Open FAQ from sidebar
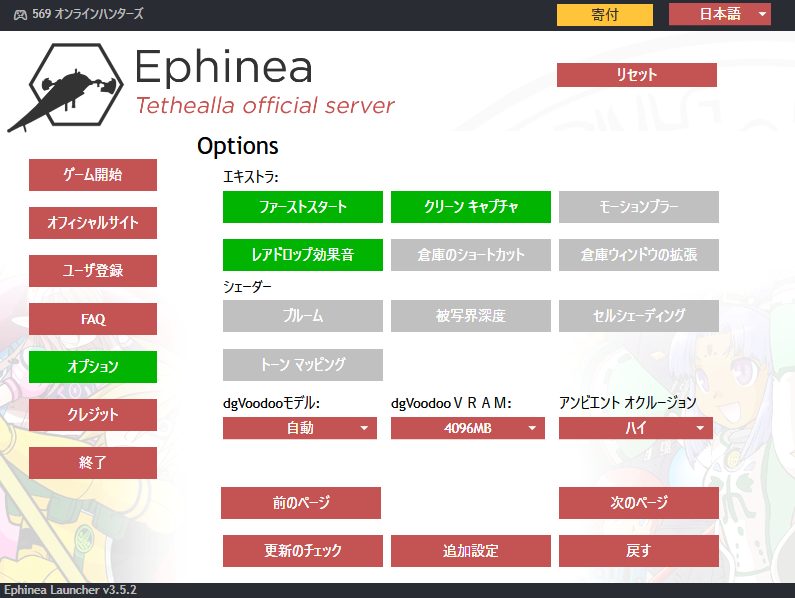 [x=93, y=319]
